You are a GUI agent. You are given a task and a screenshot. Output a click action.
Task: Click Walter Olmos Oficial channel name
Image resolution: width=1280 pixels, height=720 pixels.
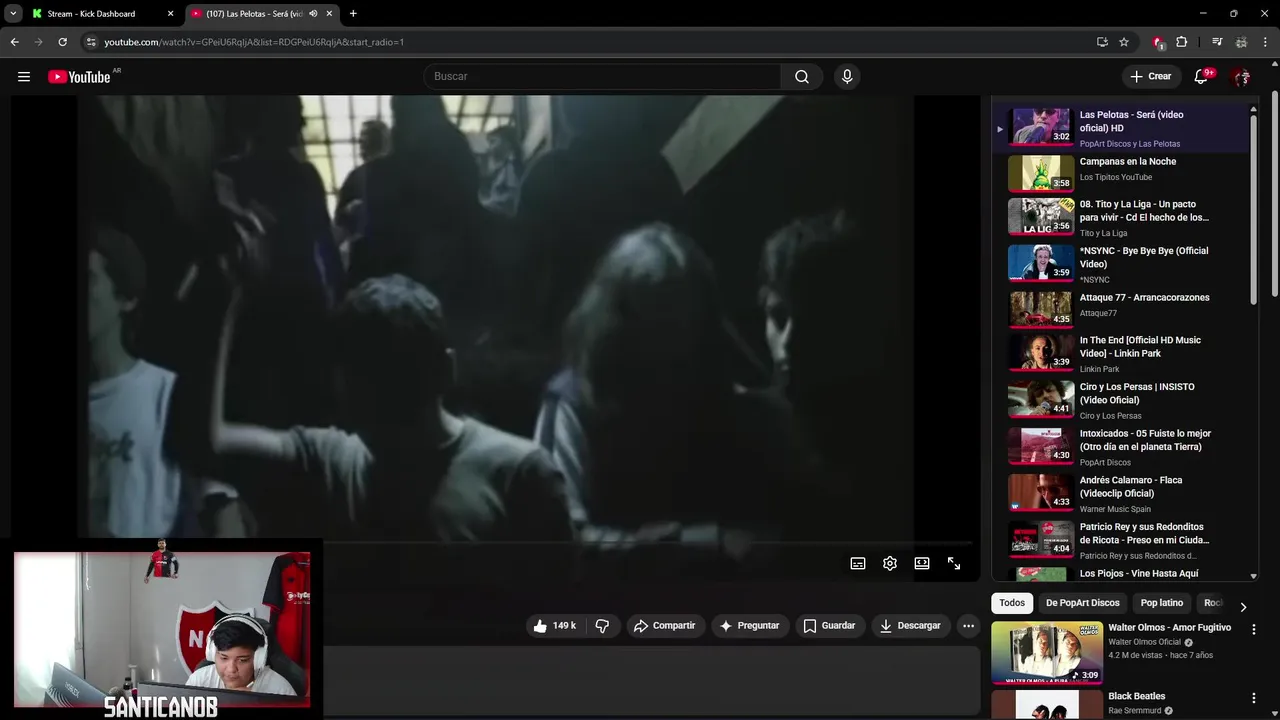click(x=1145, y=642)
